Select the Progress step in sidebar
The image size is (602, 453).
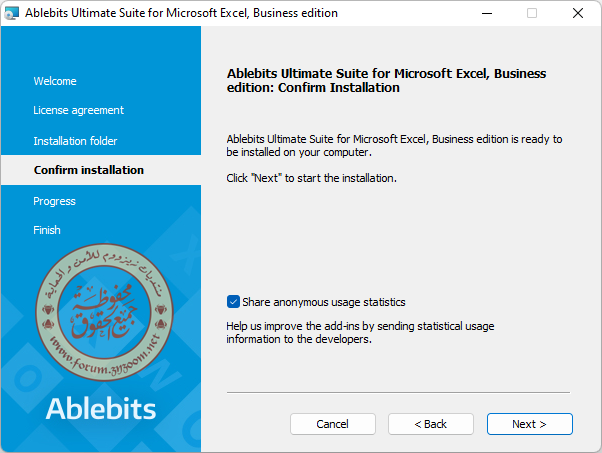click(54, 201)
